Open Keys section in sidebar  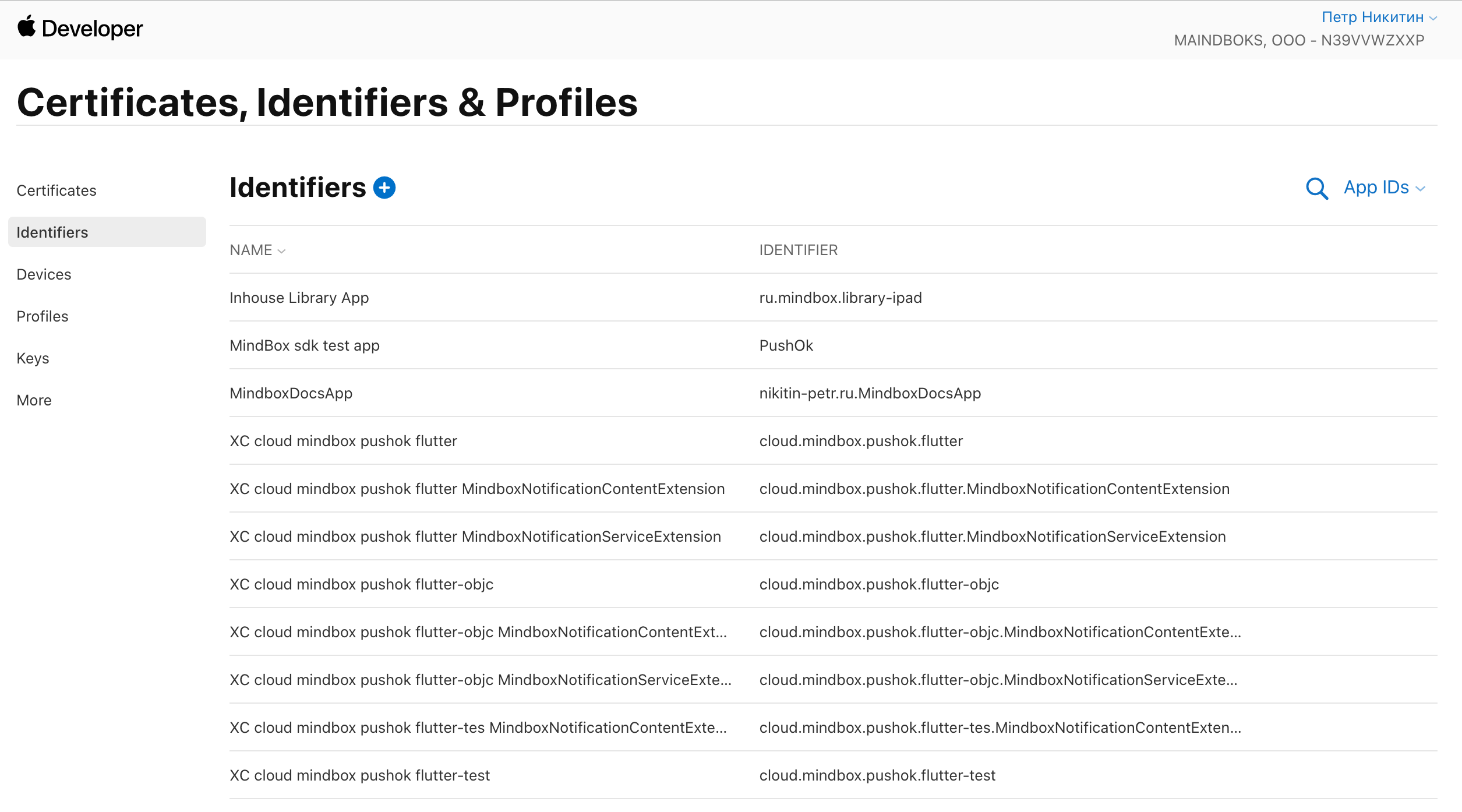33,358
